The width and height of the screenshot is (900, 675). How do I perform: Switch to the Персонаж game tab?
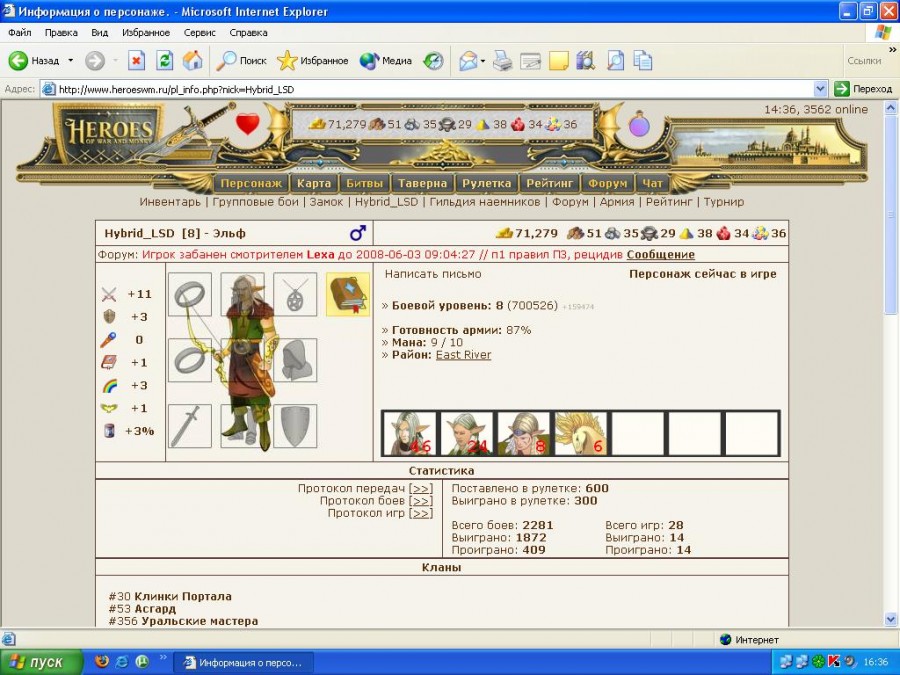(251, 184)
